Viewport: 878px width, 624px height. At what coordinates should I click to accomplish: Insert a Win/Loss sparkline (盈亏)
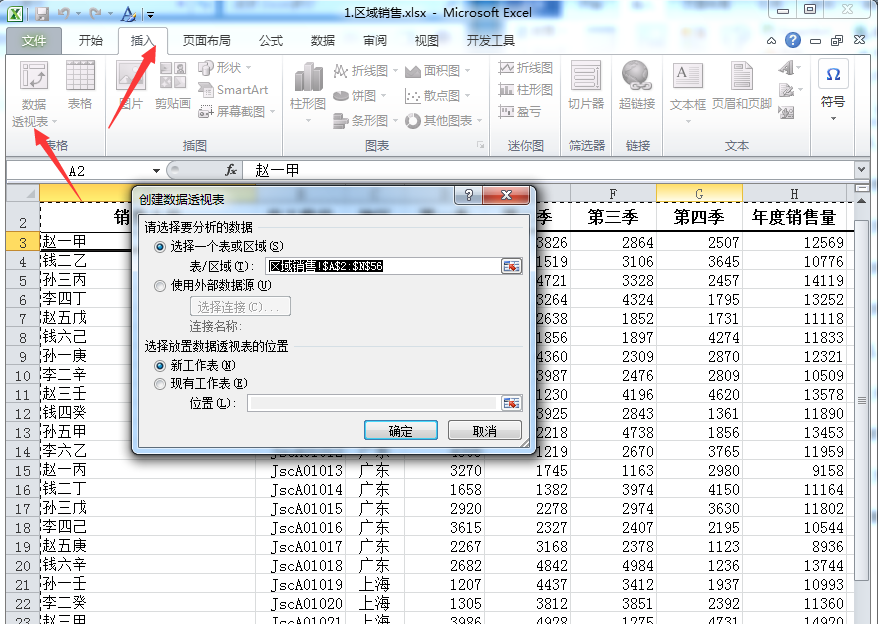point(520,111)
